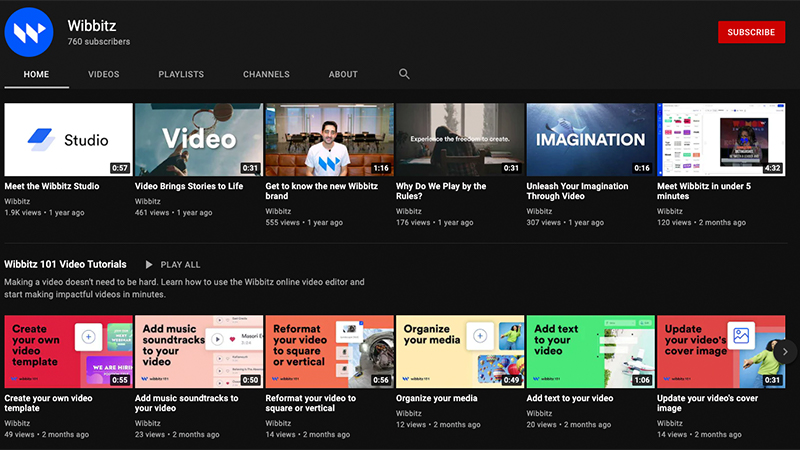This screenshot has width=800, height=450.
Task: Open the Video Brings Stories to Life thumbnail
Action: [199, 140]
